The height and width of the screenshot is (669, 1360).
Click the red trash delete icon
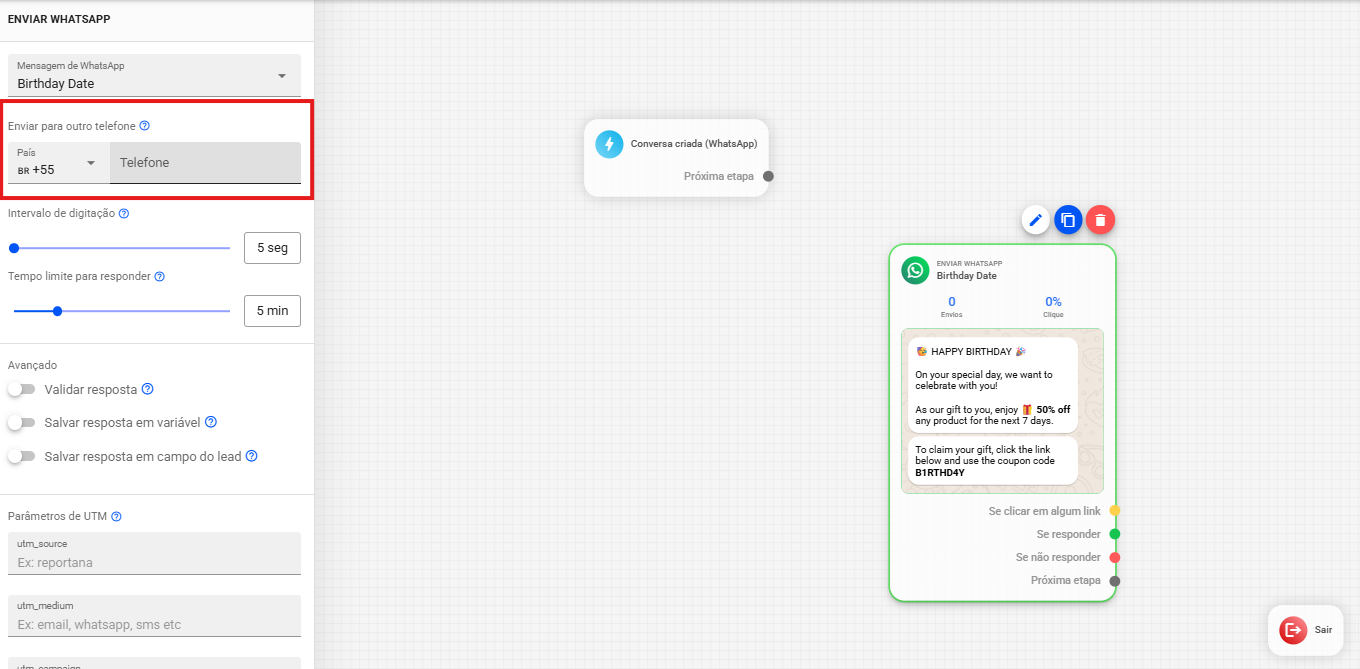[x=1100, y=220]
